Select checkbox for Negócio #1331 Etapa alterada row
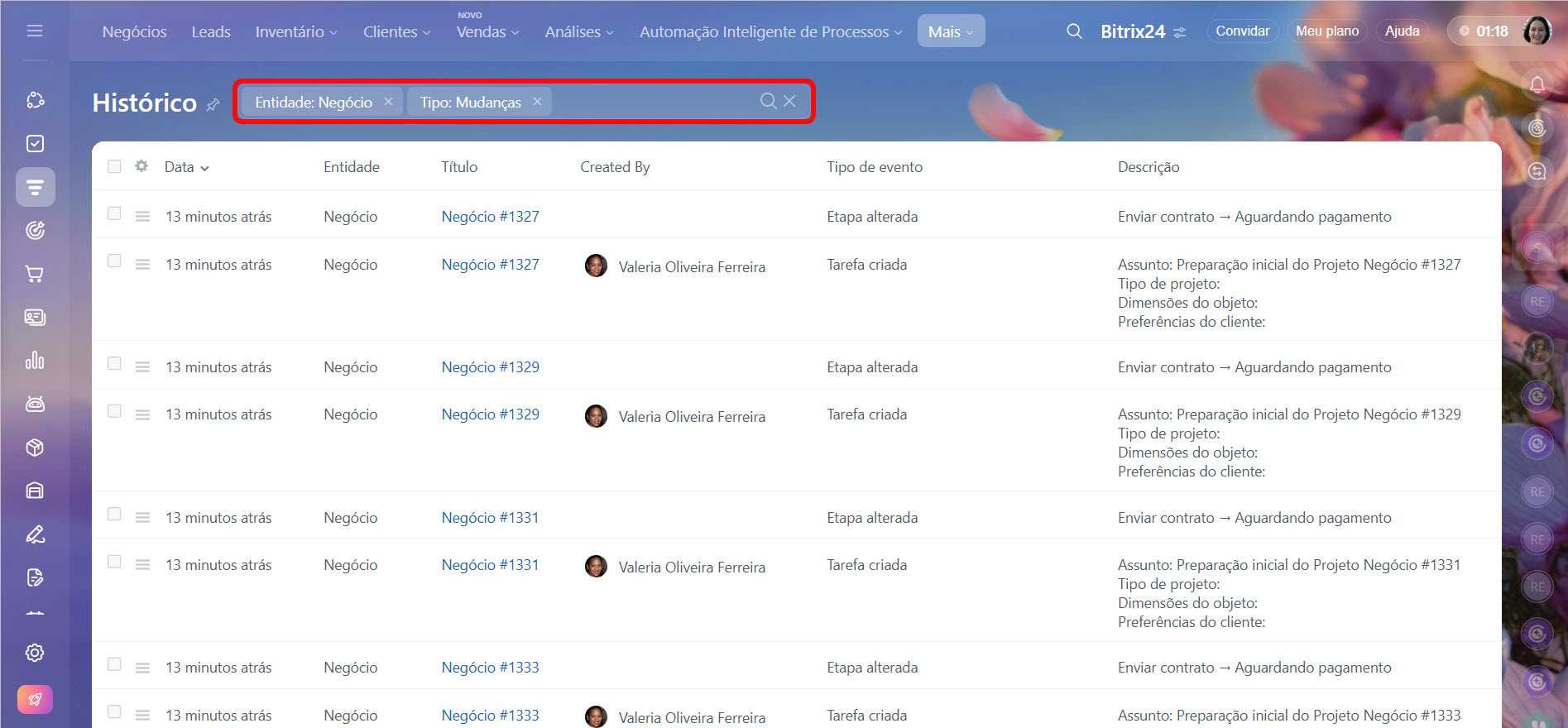Screen dimensions: 1568x728 pos(114,515)
